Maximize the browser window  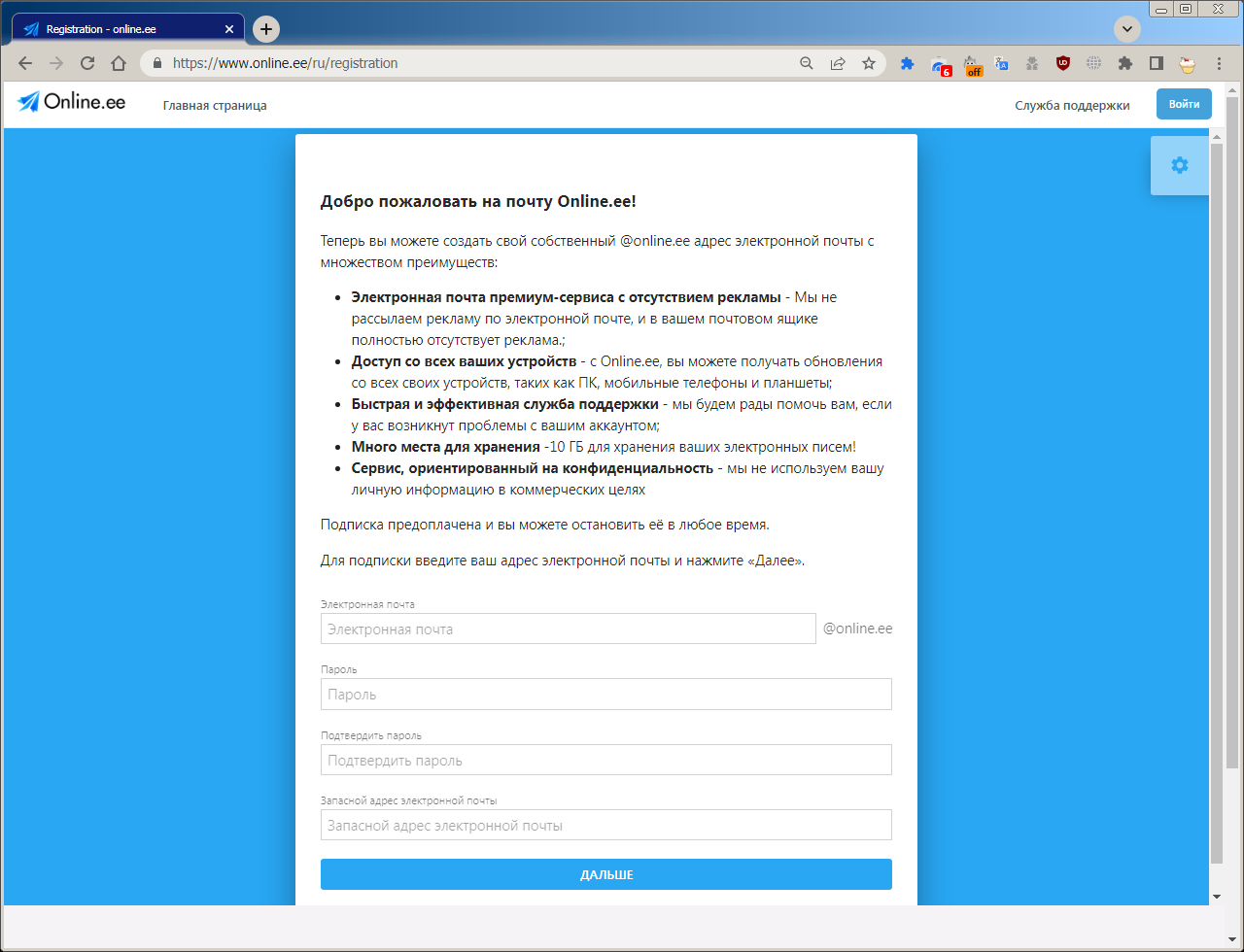[1186, 9]
